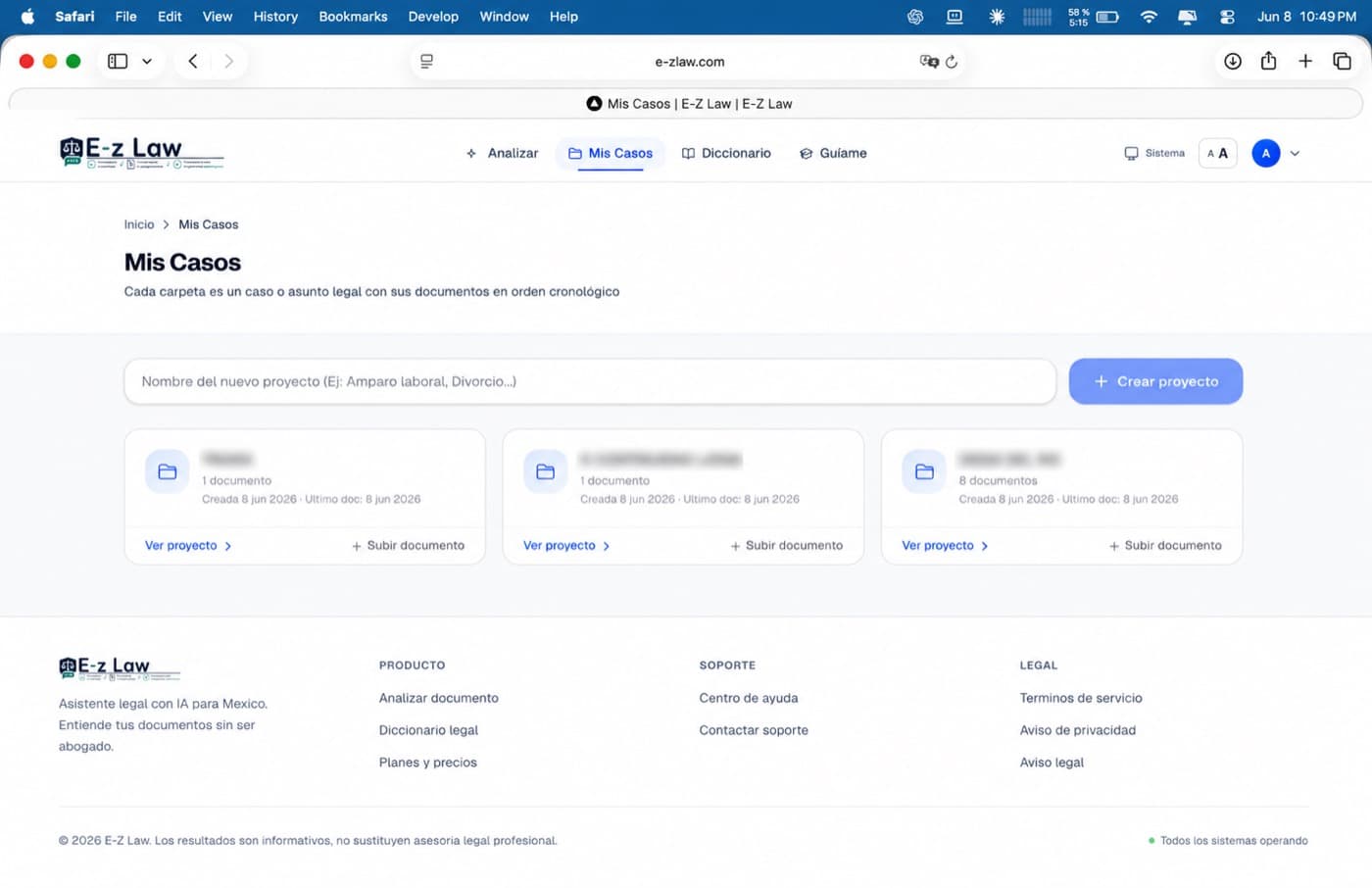Image resolution: width=1372 pixels, height=888 pixels.
Task: Open Ver proyecto on 8 documentos card
Action: [x=945, y=545]
